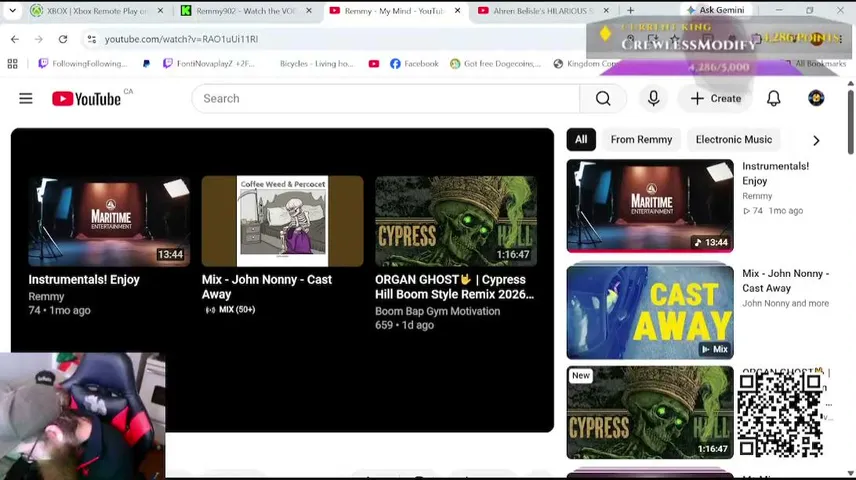Viewport: 856px width, 480px height.
Task: Select the All filter chip
Action: [581, 140]
